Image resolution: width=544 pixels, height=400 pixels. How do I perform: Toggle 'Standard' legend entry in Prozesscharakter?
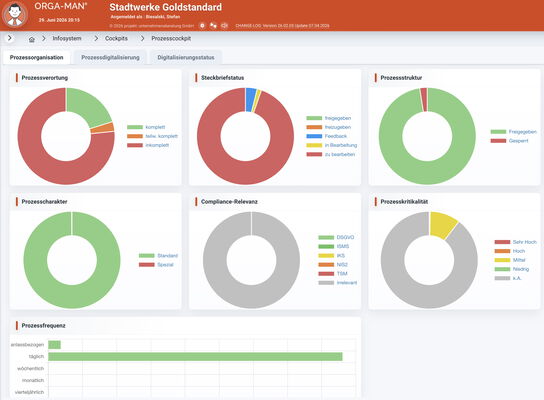pos(158,256)
